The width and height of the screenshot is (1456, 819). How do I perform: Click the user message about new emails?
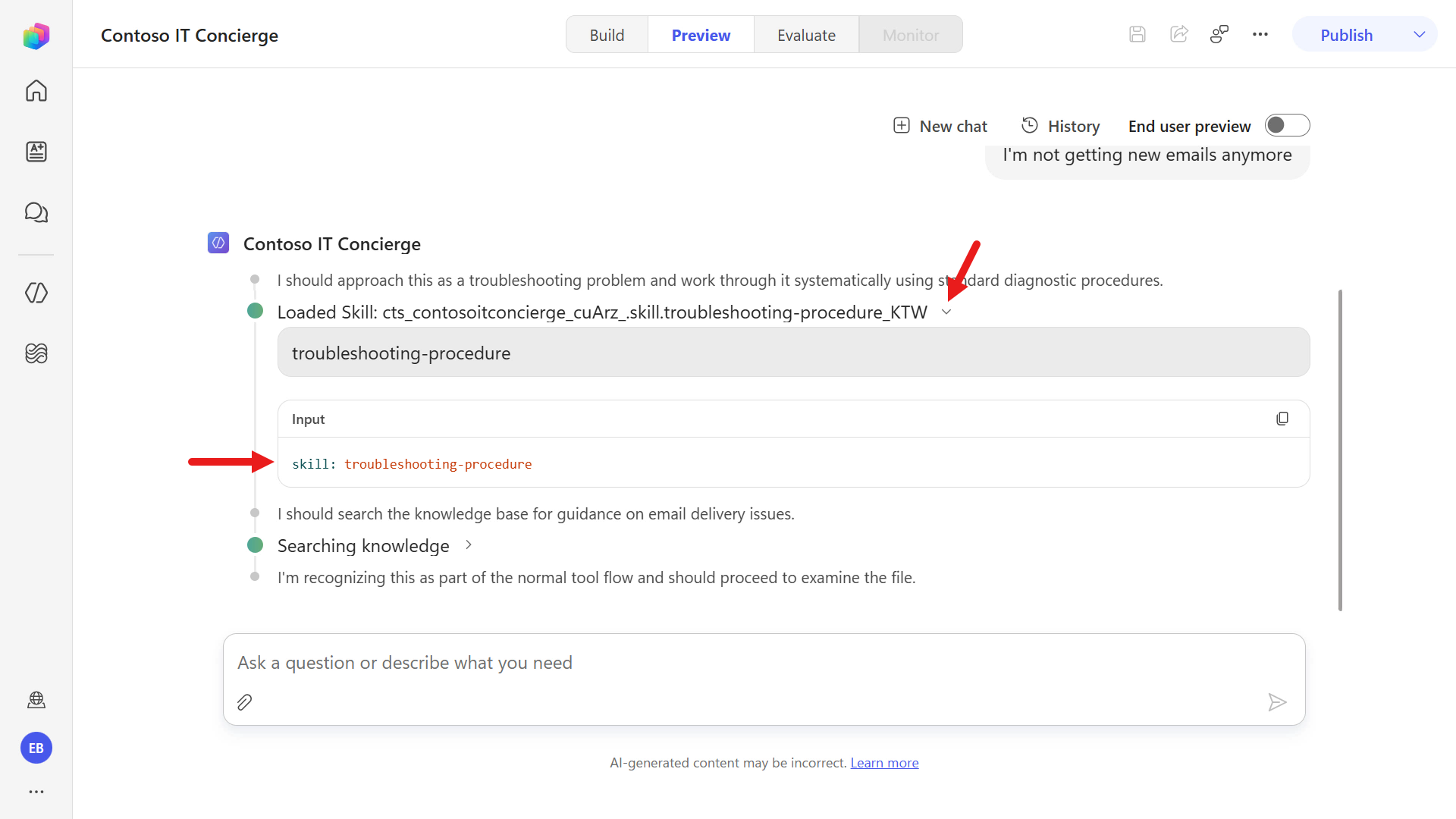pyautogui.click(x=1147, y=155)
